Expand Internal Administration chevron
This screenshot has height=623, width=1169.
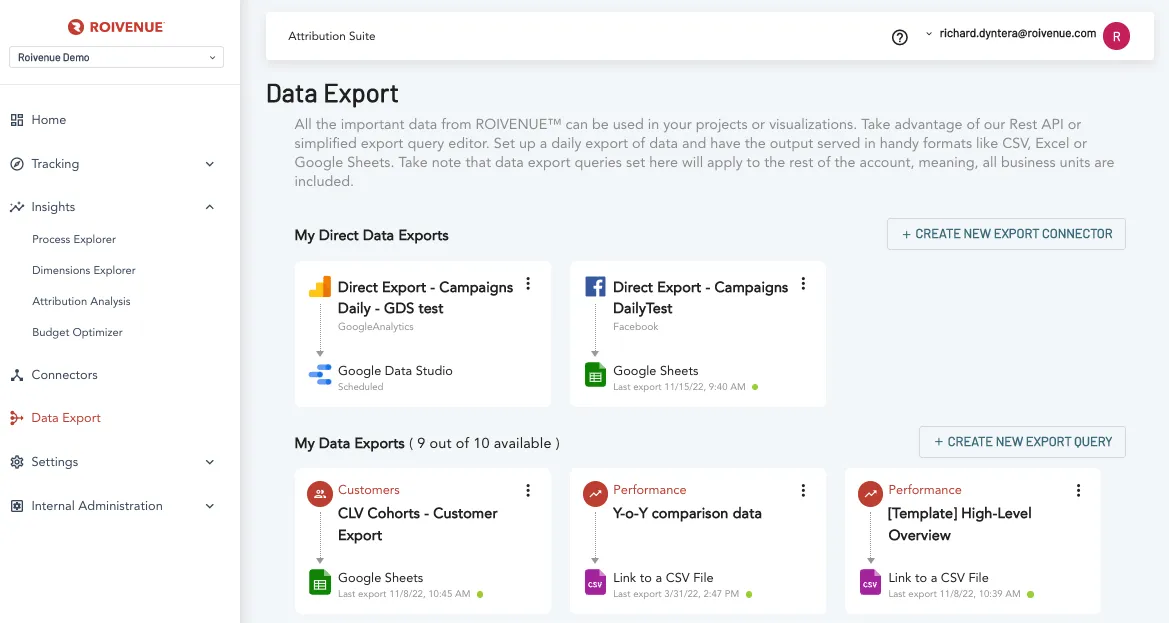tap(209, 506)
